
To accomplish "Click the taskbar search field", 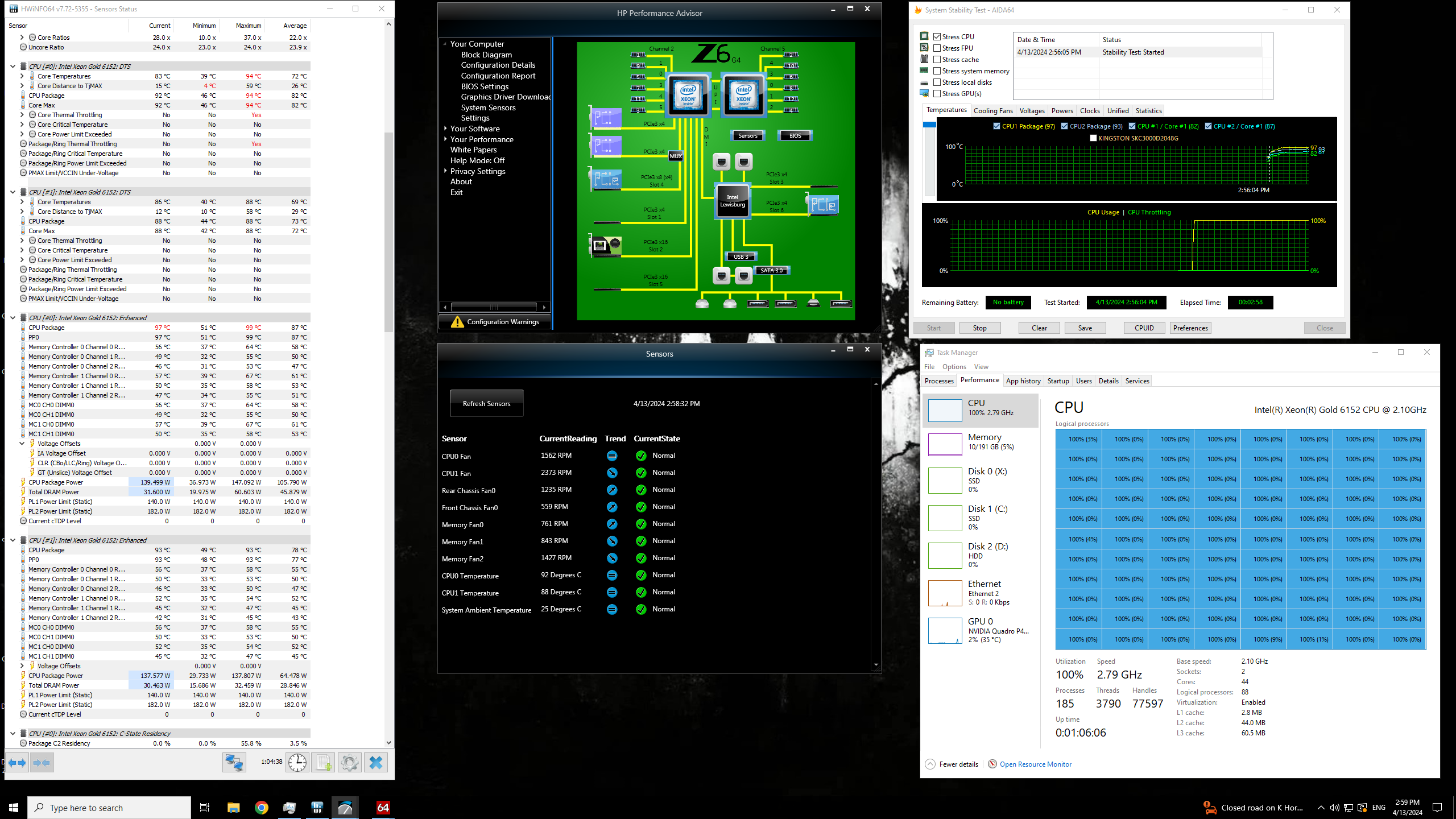I will [x=110, y=807].
